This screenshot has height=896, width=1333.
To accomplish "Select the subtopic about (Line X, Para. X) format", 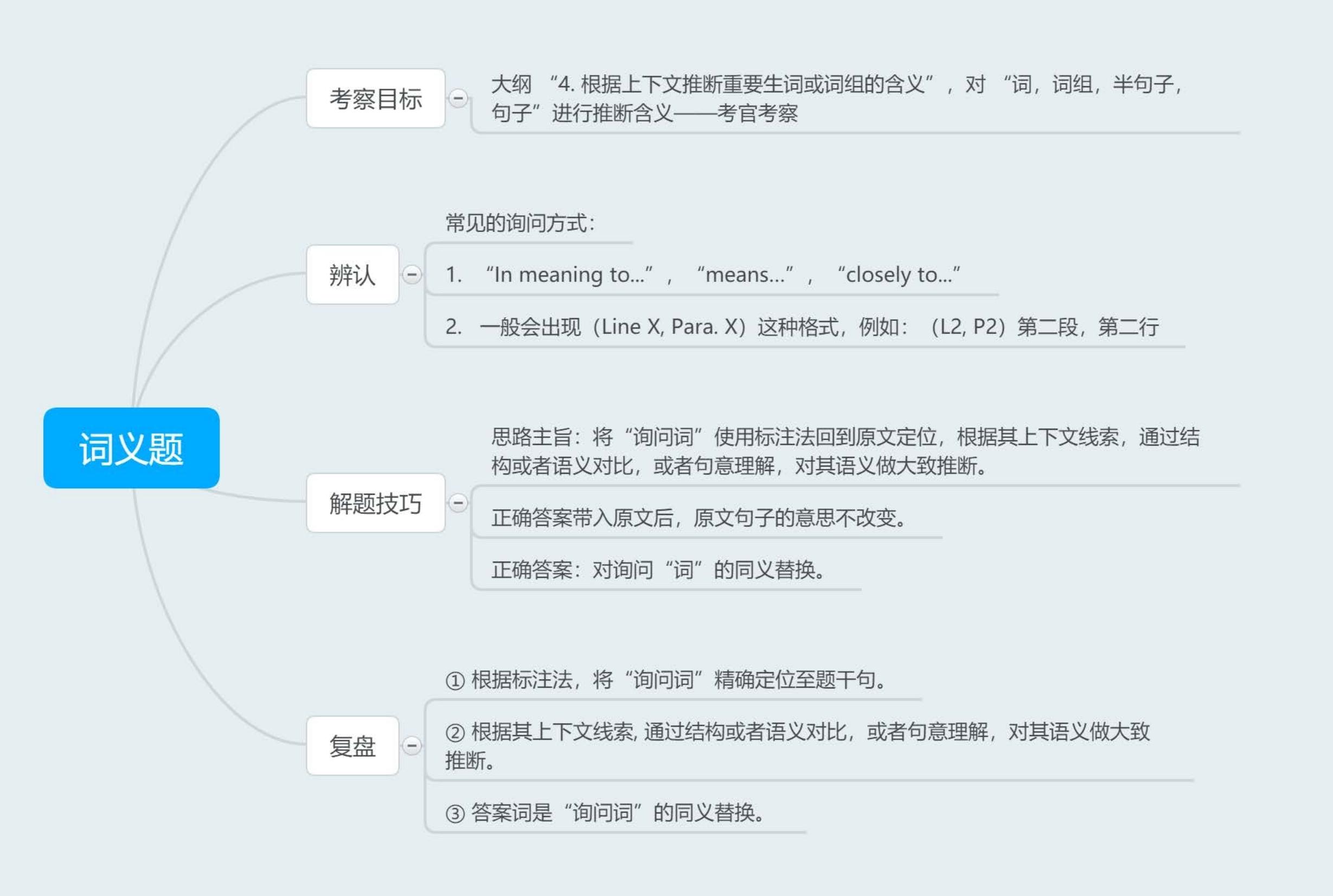I will point(802,327).
